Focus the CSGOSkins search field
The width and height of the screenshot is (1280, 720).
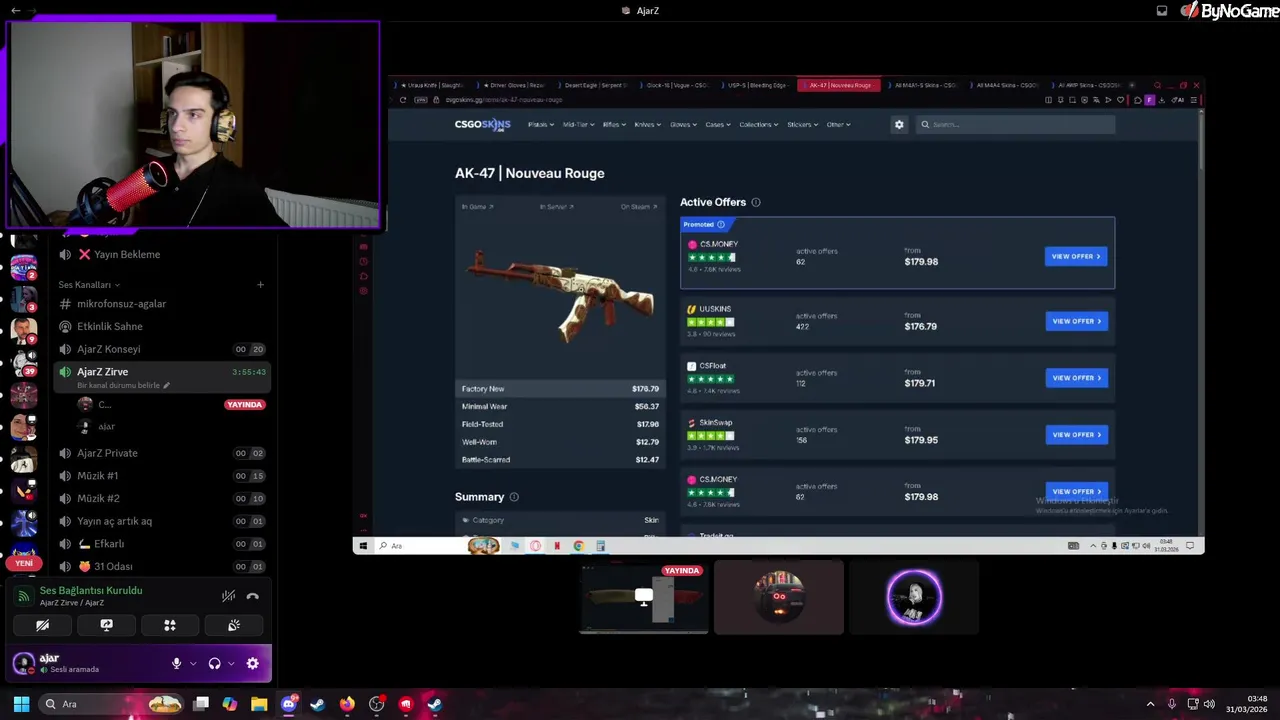tap(1015, 125)
